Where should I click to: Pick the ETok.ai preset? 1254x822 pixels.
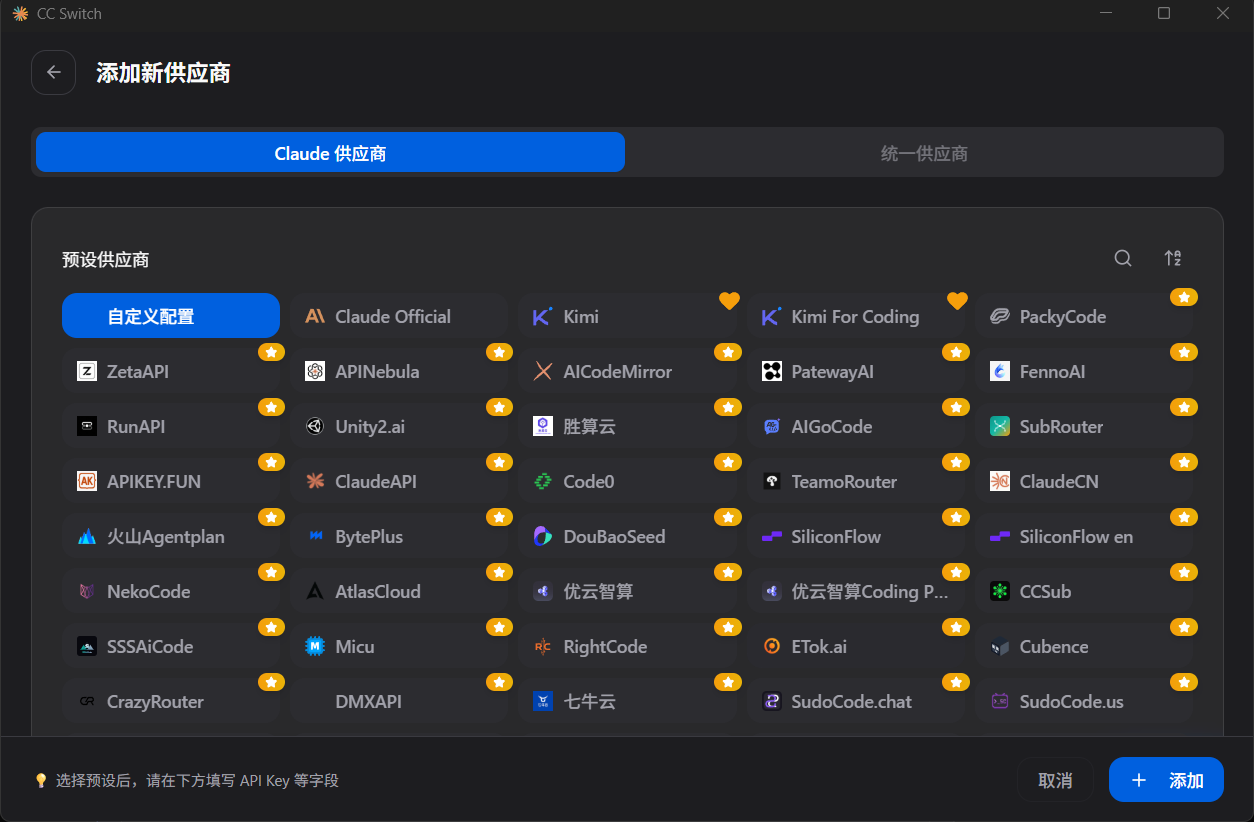855,646
